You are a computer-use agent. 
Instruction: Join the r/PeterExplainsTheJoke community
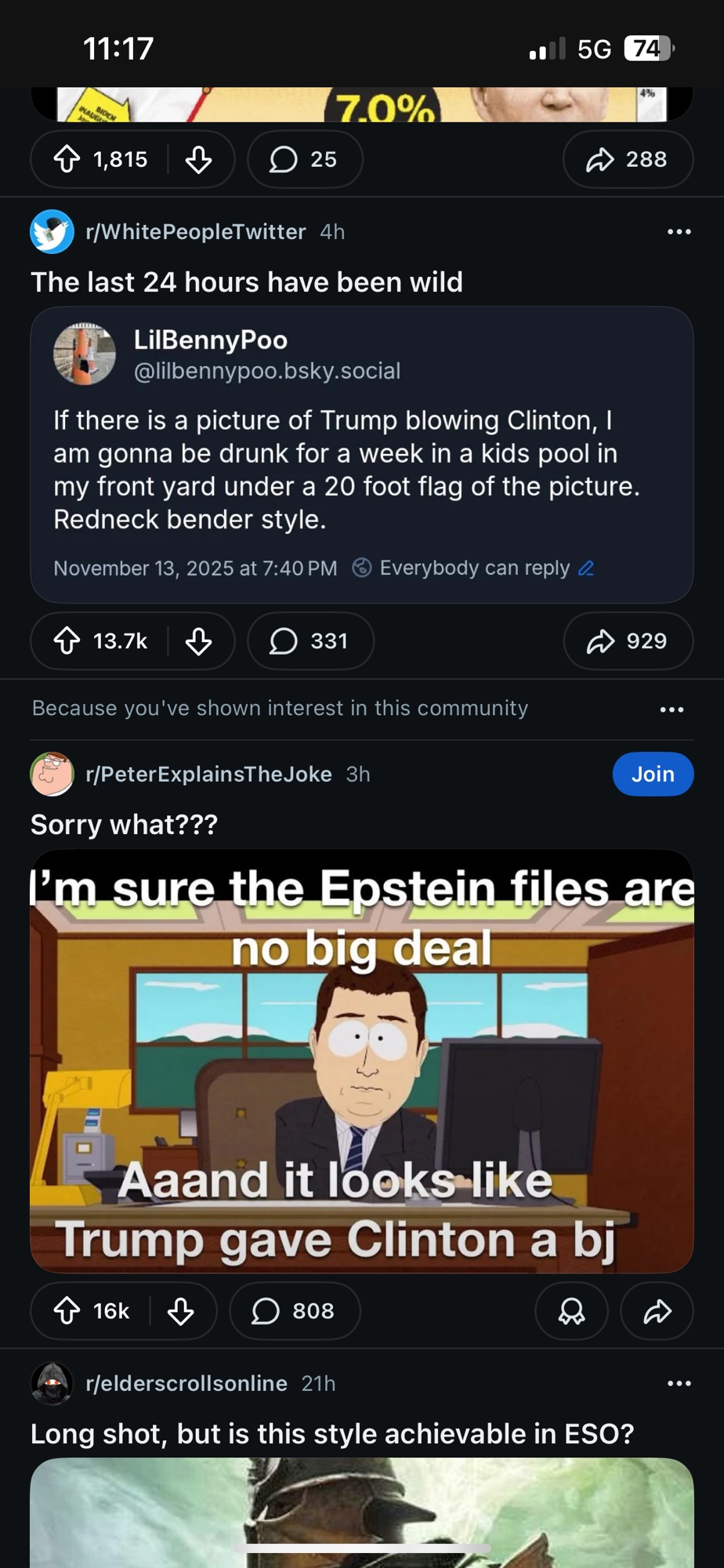pos(653,775)
